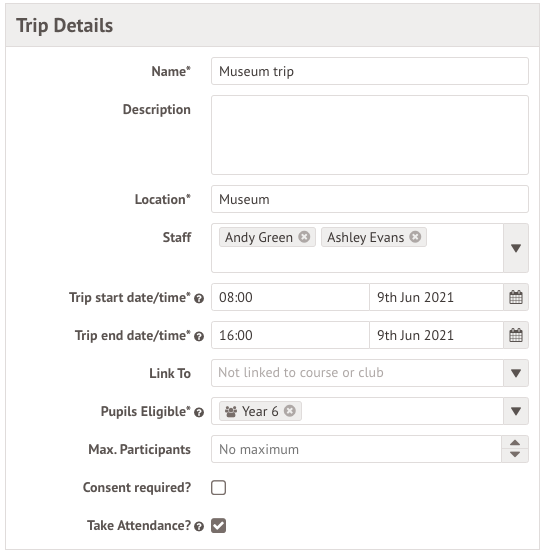This screenshot has width=548, height=559.
Task: Edit the Location field
Action: [x=370, y=199]
